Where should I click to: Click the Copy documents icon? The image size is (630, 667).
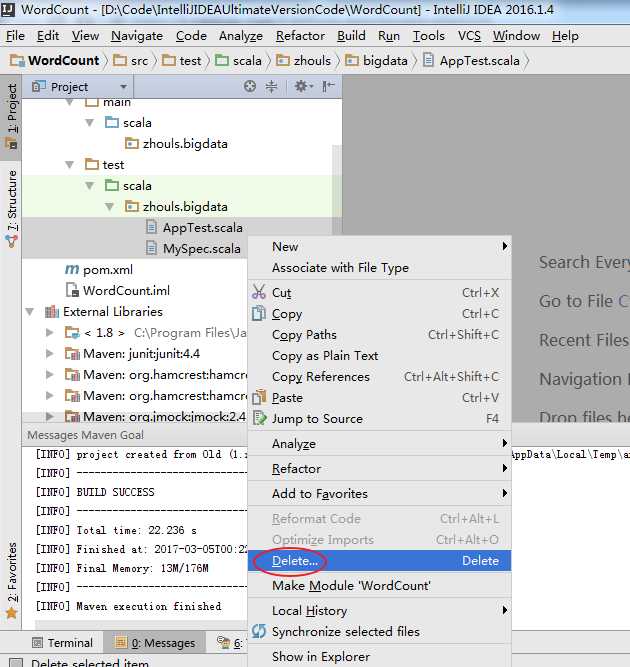[259, 314]
